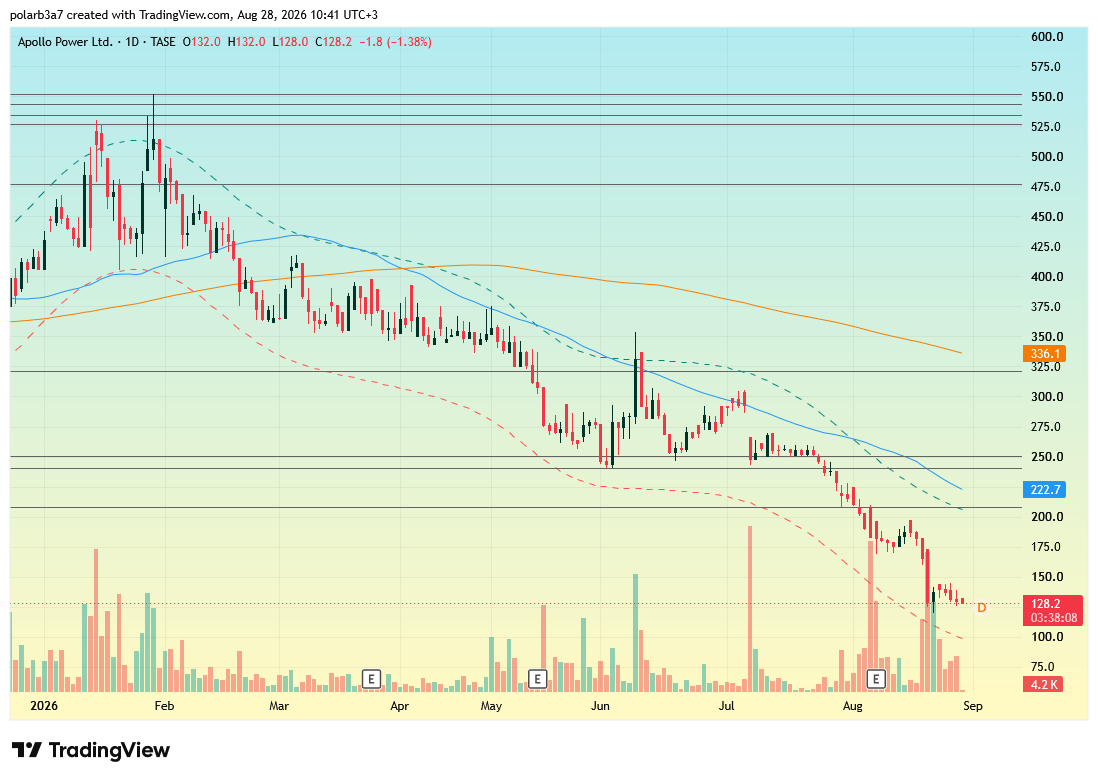Image resolution: width=1098 pixels, height=780 pixels.
Task: Click the blue 222.7 moving average label
Action: click(x=1044, y=489)
